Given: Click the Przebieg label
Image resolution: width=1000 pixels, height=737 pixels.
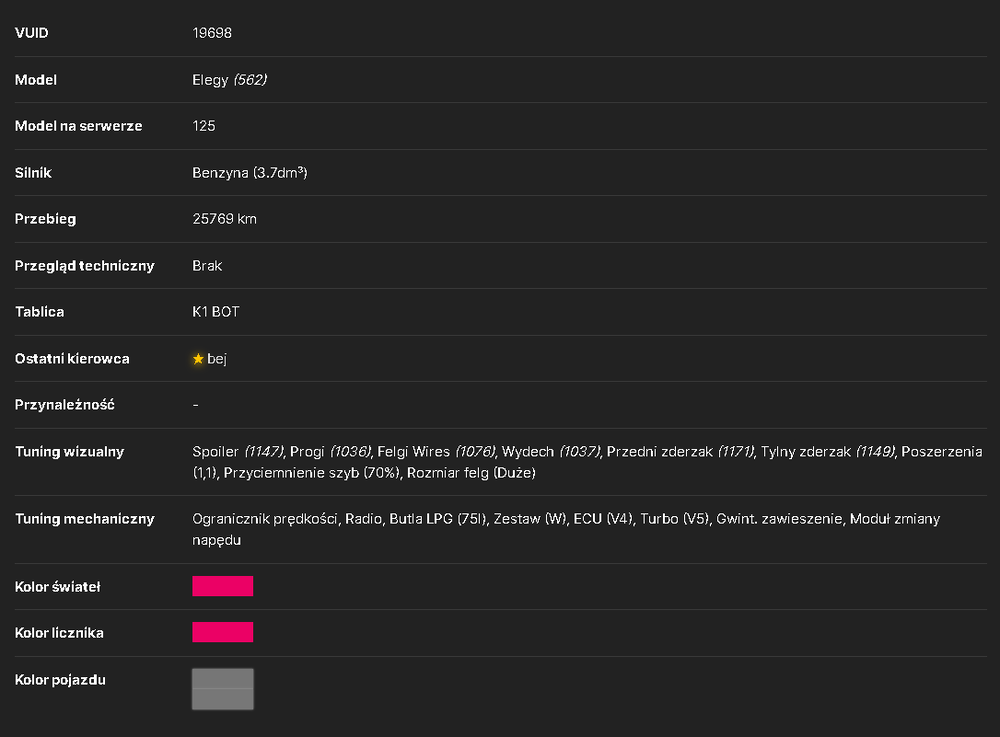Looking at the screenshot, I should coord(45,219).
